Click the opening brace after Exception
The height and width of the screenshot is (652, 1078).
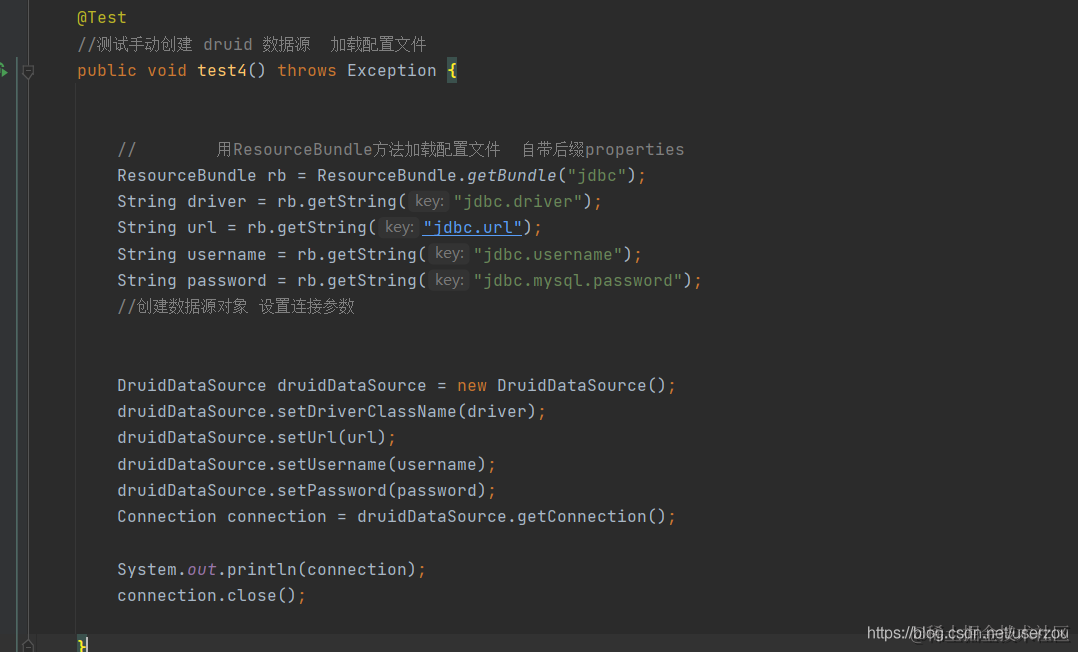tap(452, 71)
